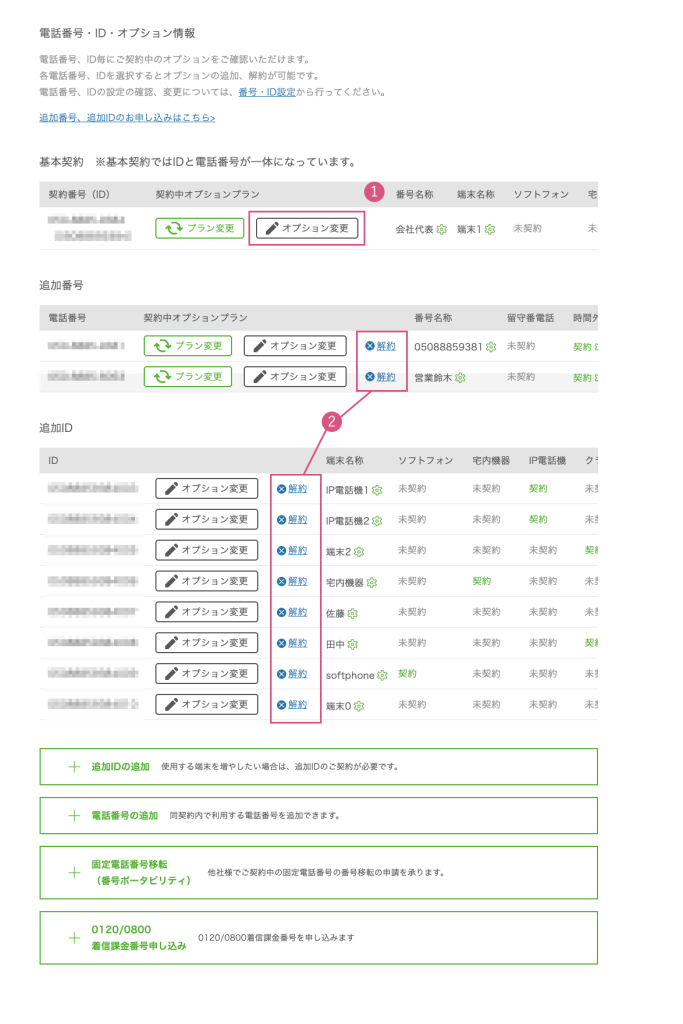Open gear settings for IP電話機1
The image size is (683, 1024).
[377, 490]
